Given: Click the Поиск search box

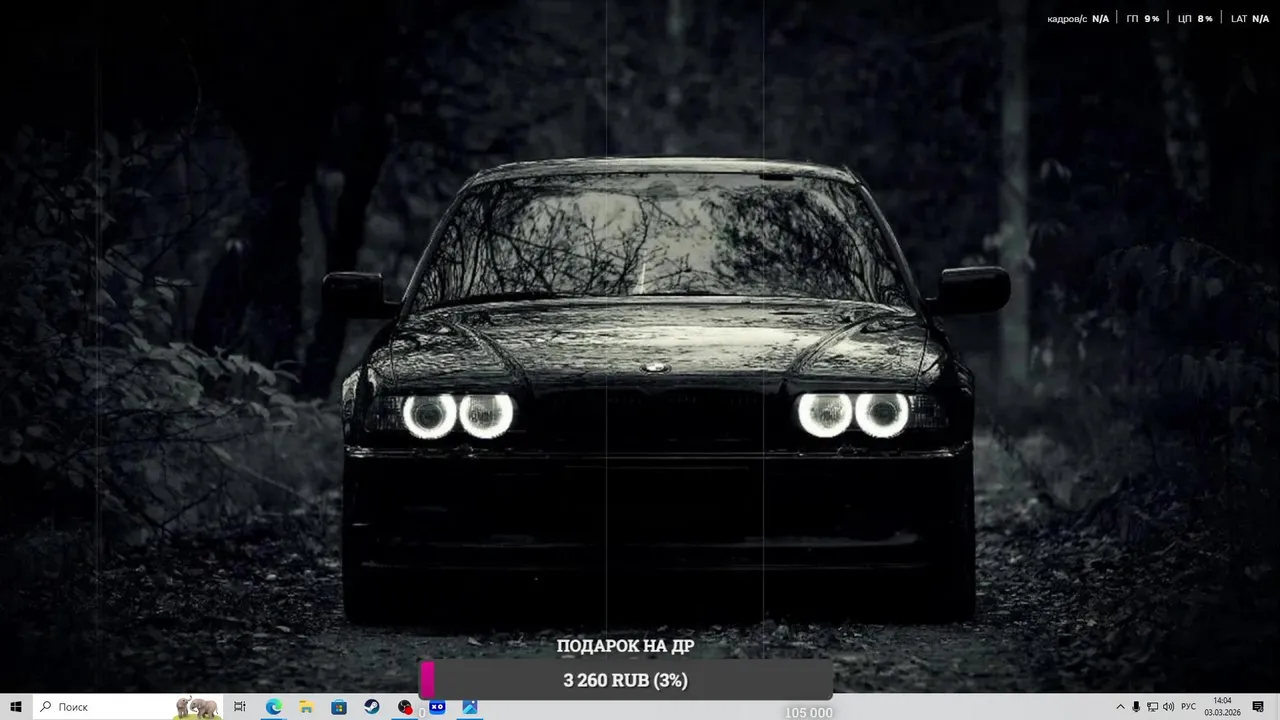Looking at the screenshot, I should [128, 707].
